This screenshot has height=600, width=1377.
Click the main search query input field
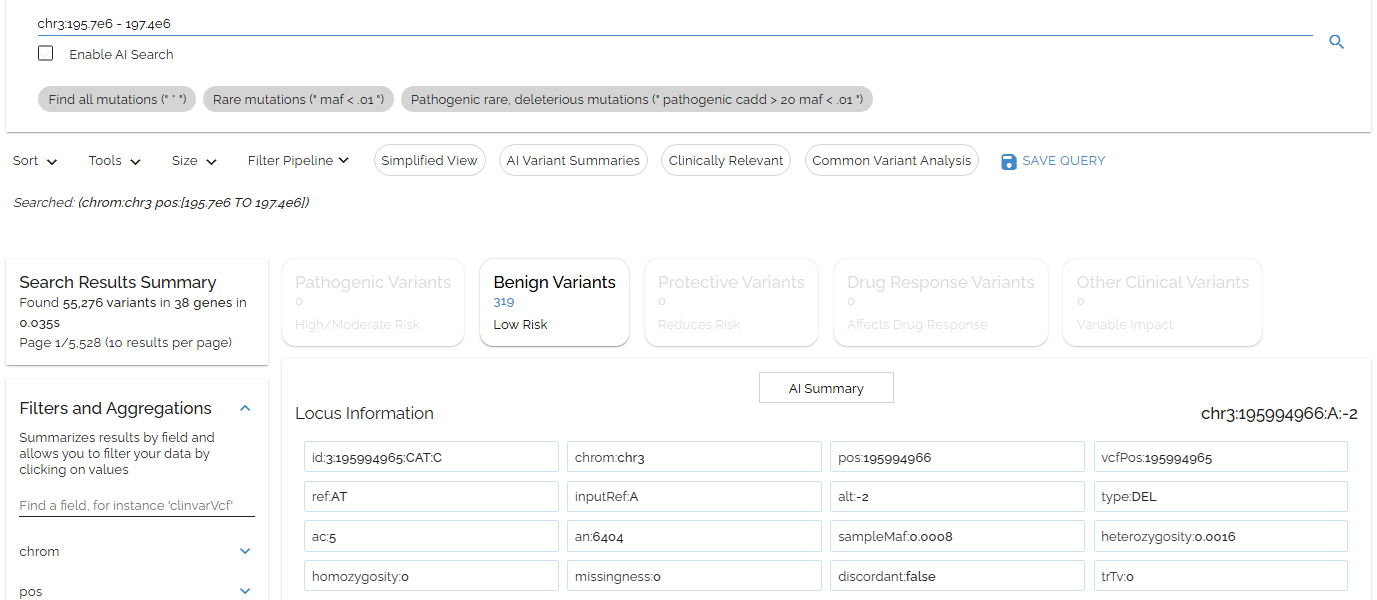click(x=670, y=23)
